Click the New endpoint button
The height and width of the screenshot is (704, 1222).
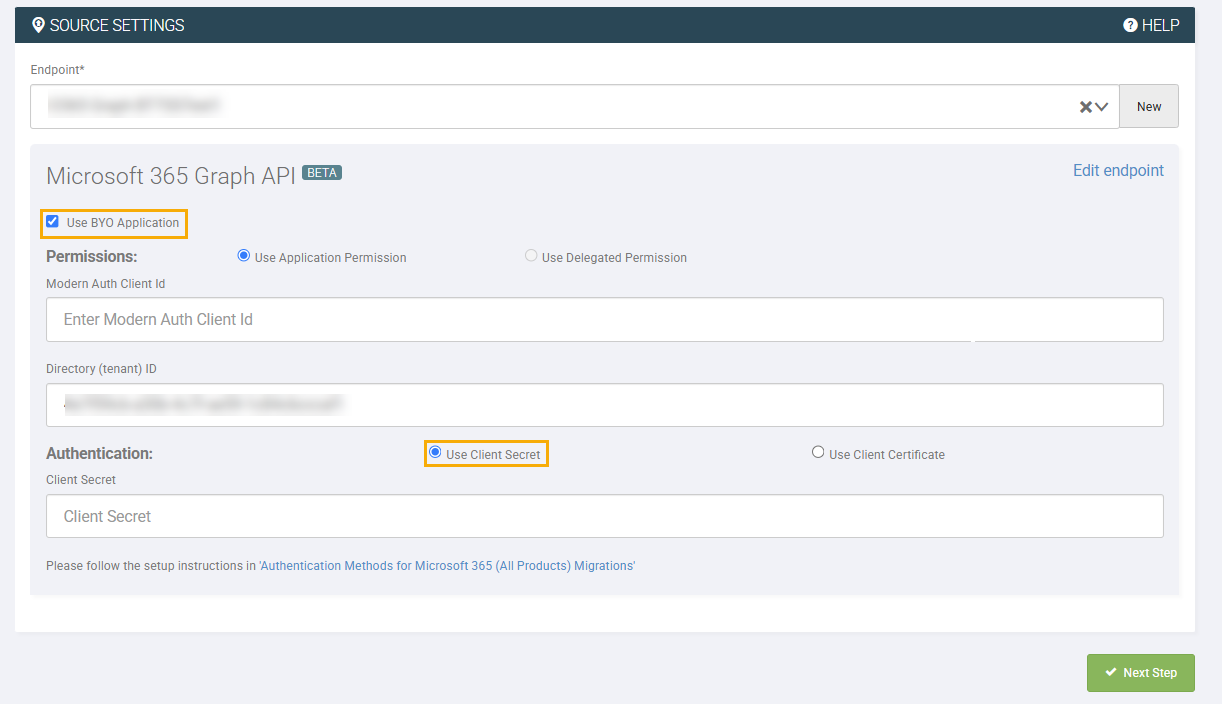[1149, 107]
